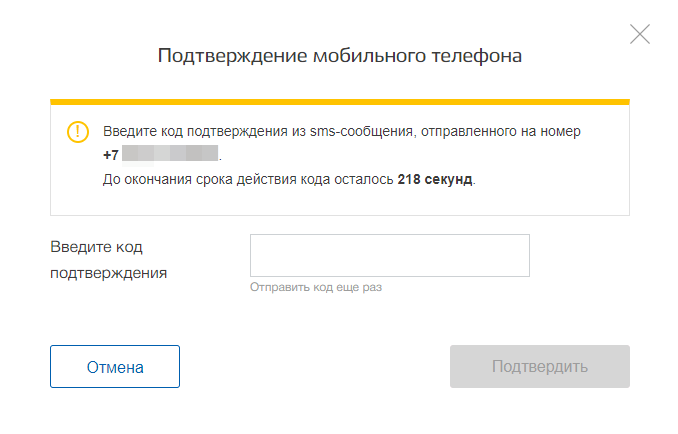Image resolution: width=678 pixels, height=434 pixels.
Task: Focus the confirmation code input field
Action: (x=390, y=255)
